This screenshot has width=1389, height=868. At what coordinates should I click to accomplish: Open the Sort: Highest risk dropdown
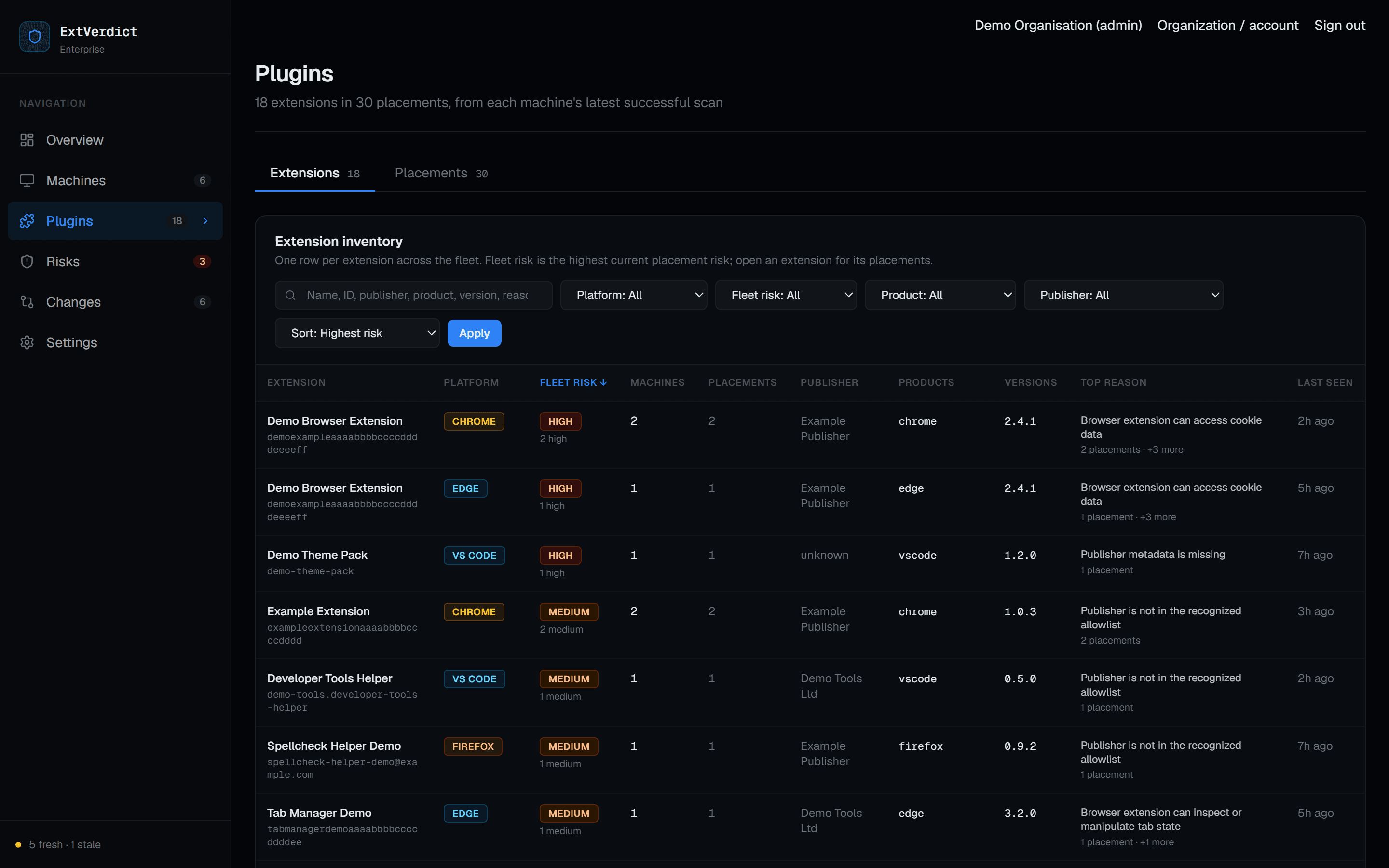357,333
